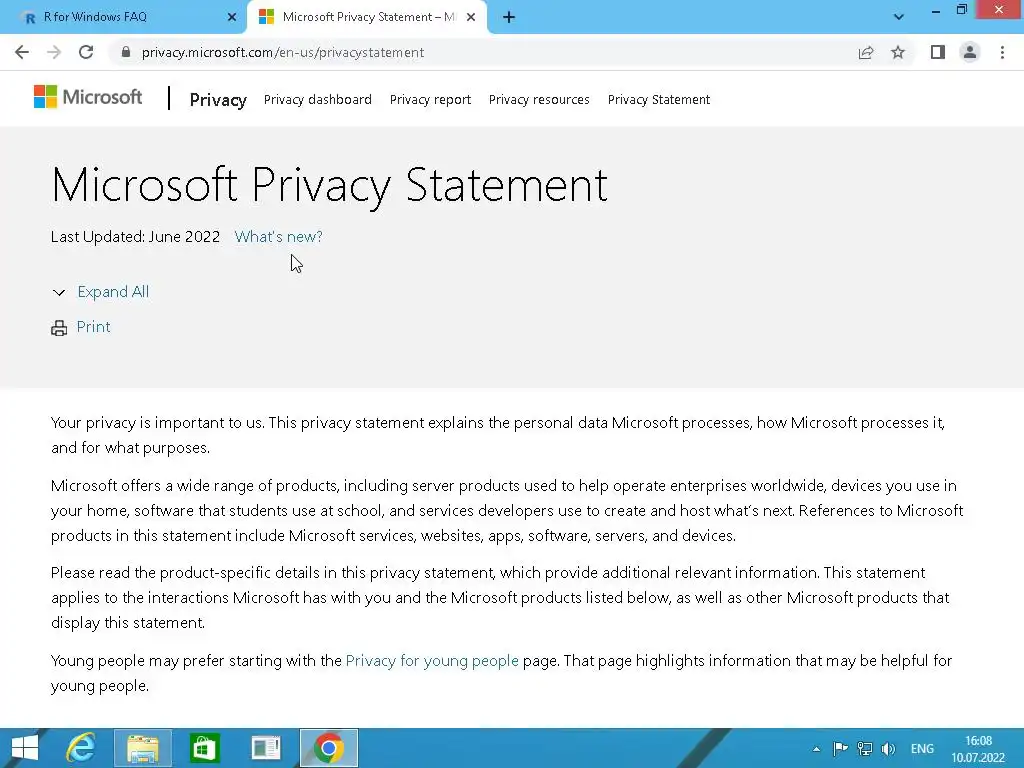The width and height of the screenshot is (1024, 768).
Task: Open Chrome three-dot menu
Action: [1002, 52]
